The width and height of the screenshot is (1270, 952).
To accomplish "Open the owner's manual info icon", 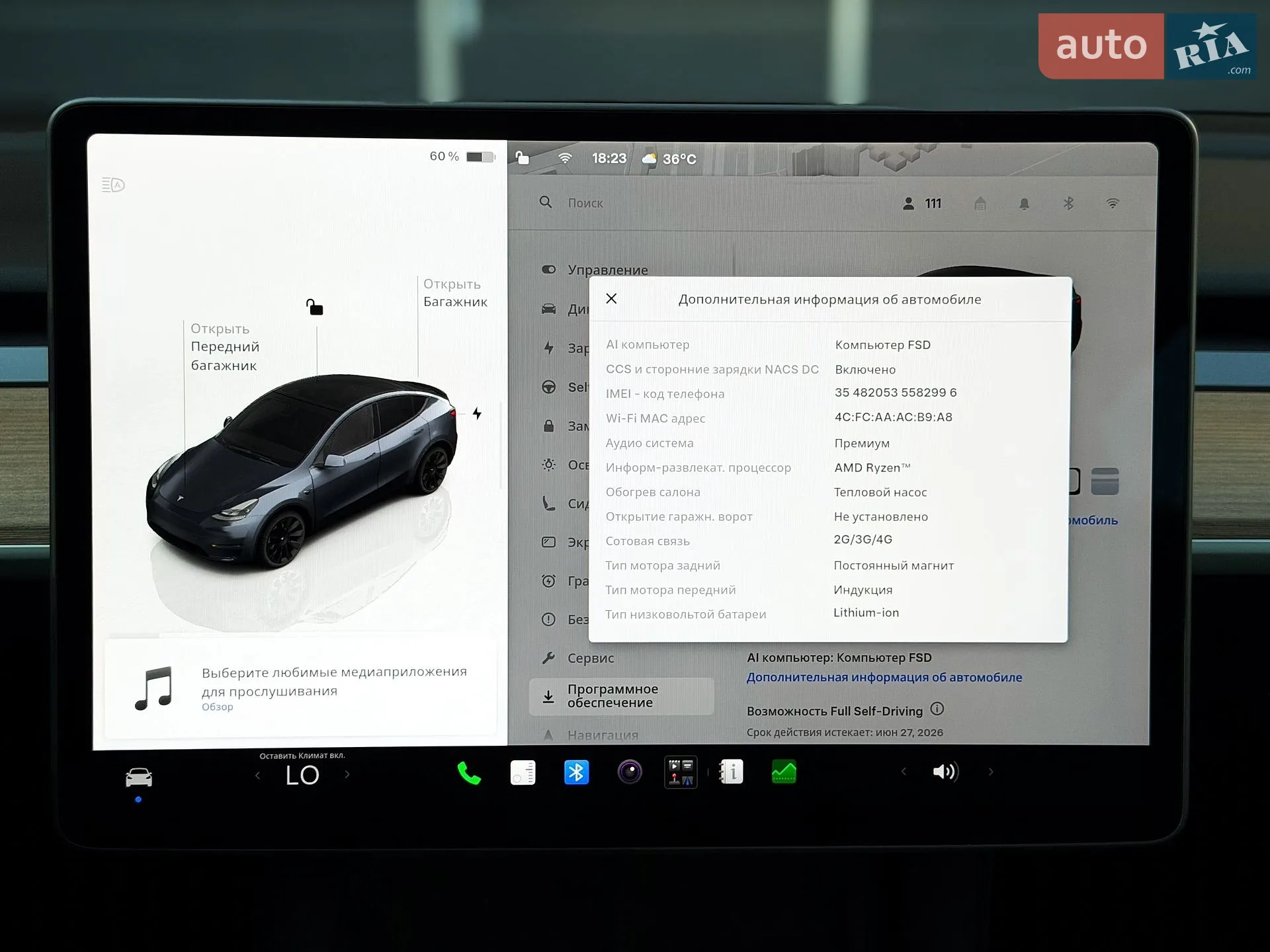I will [731, 772].
